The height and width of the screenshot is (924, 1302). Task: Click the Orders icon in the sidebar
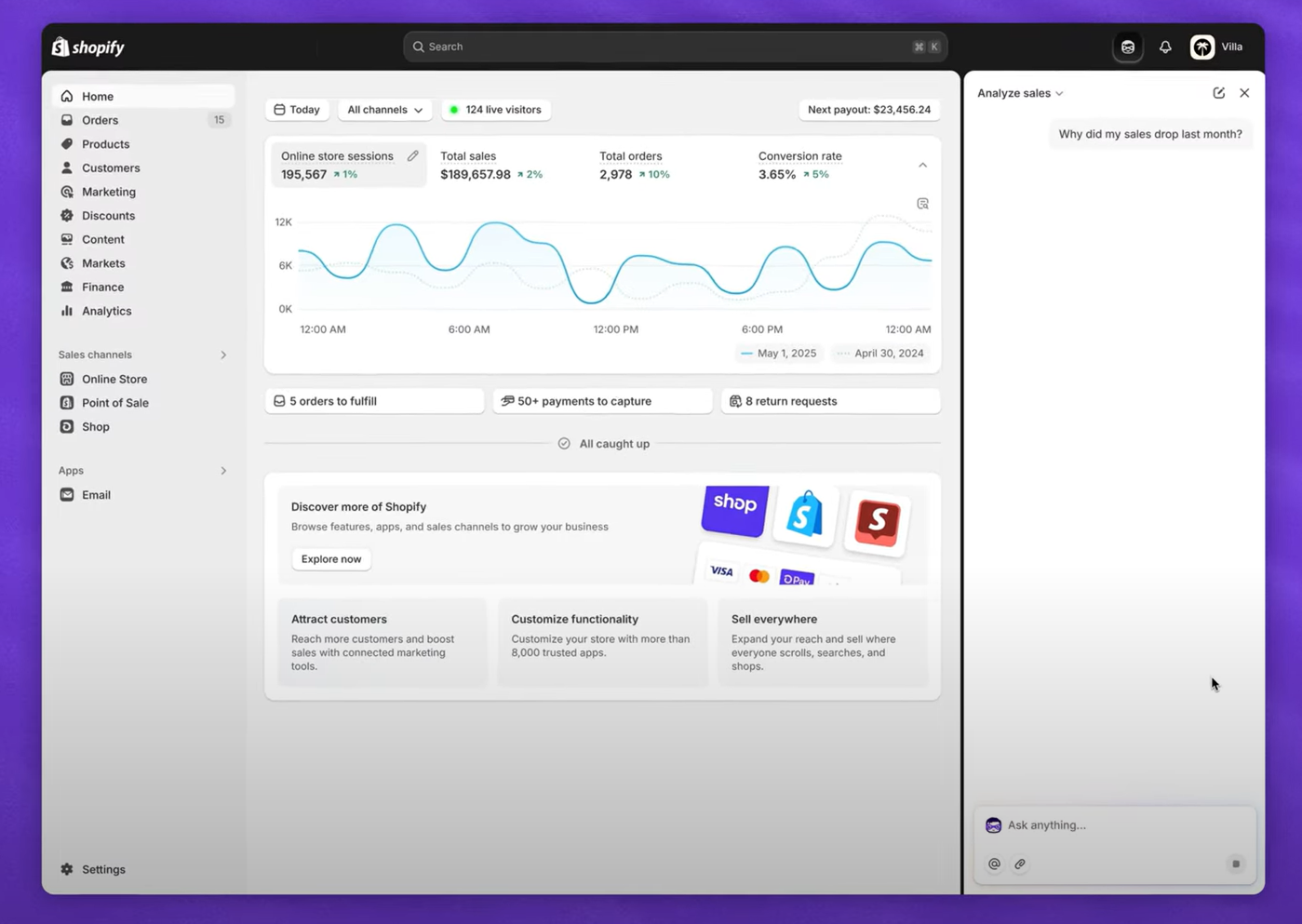pos(67,120)
